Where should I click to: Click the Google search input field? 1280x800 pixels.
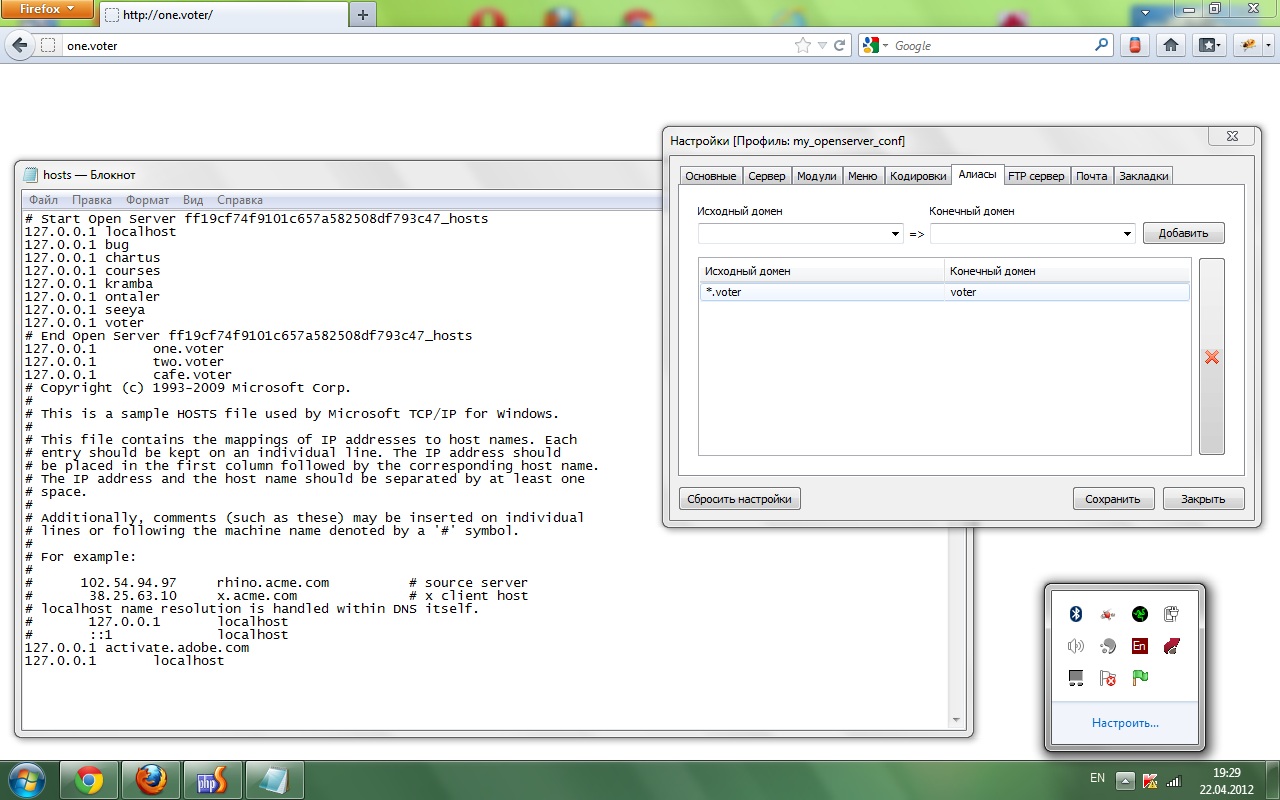(990, 45)
